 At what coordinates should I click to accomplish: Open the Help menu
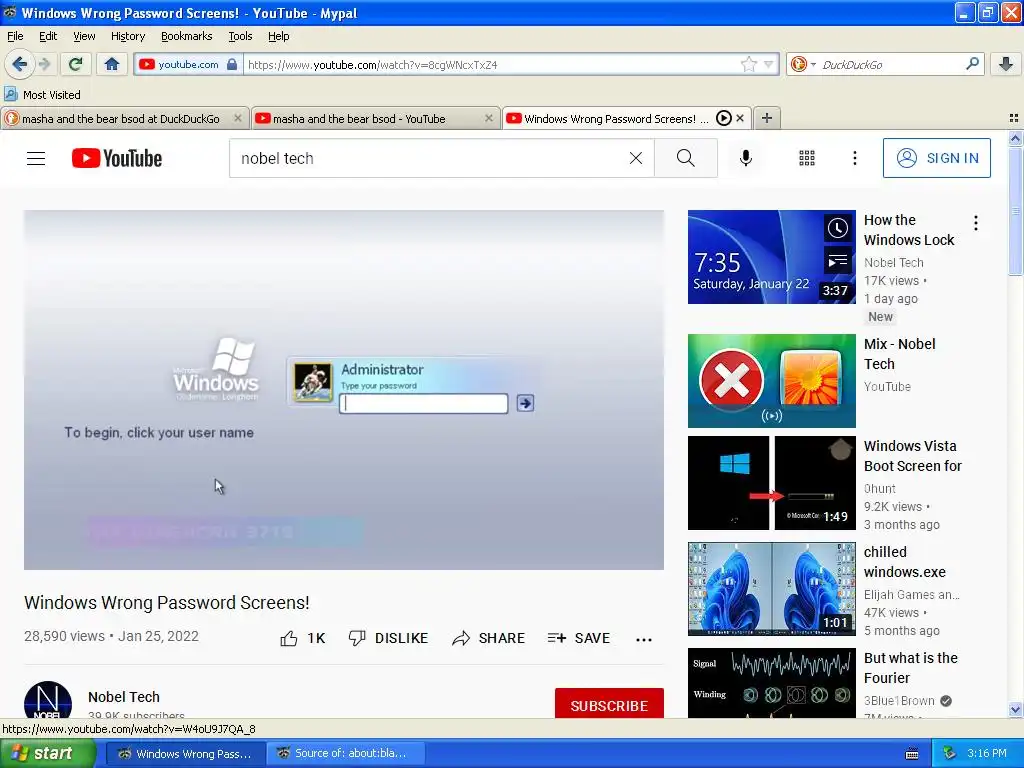click(x=278, y=36)
